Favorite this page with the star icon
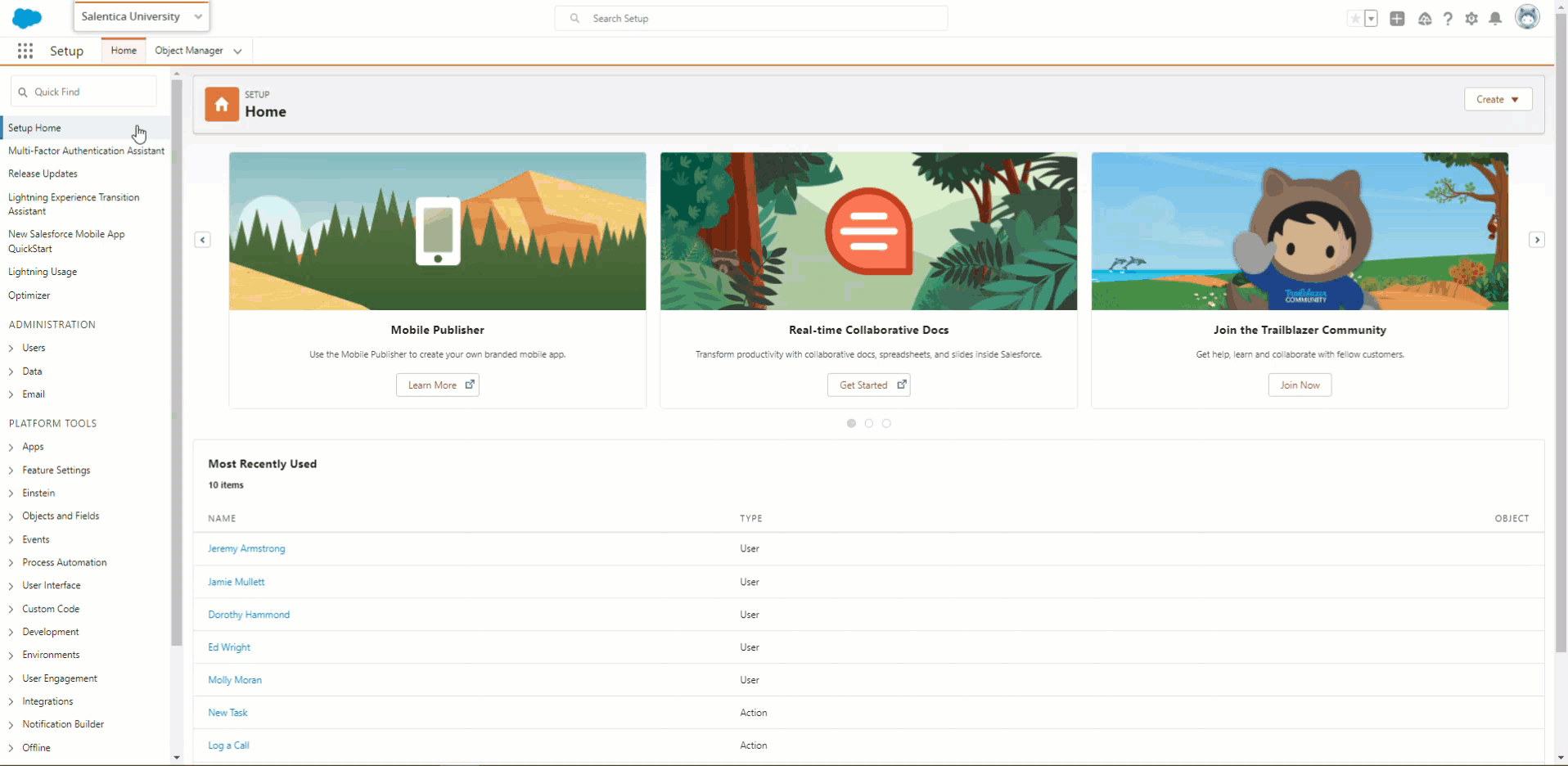The height and width of the screenshot is (766, 1568). 1355,18
